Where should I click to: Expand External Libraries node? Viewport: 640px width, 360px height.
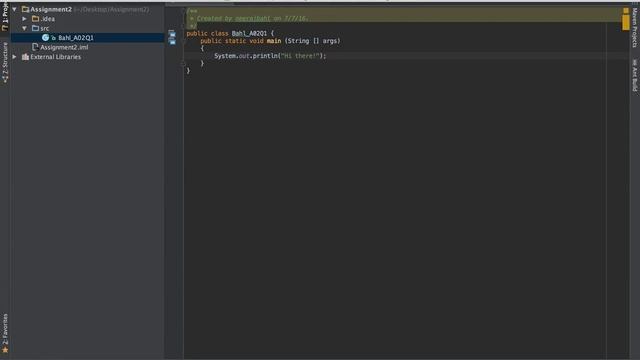(14, 57)
